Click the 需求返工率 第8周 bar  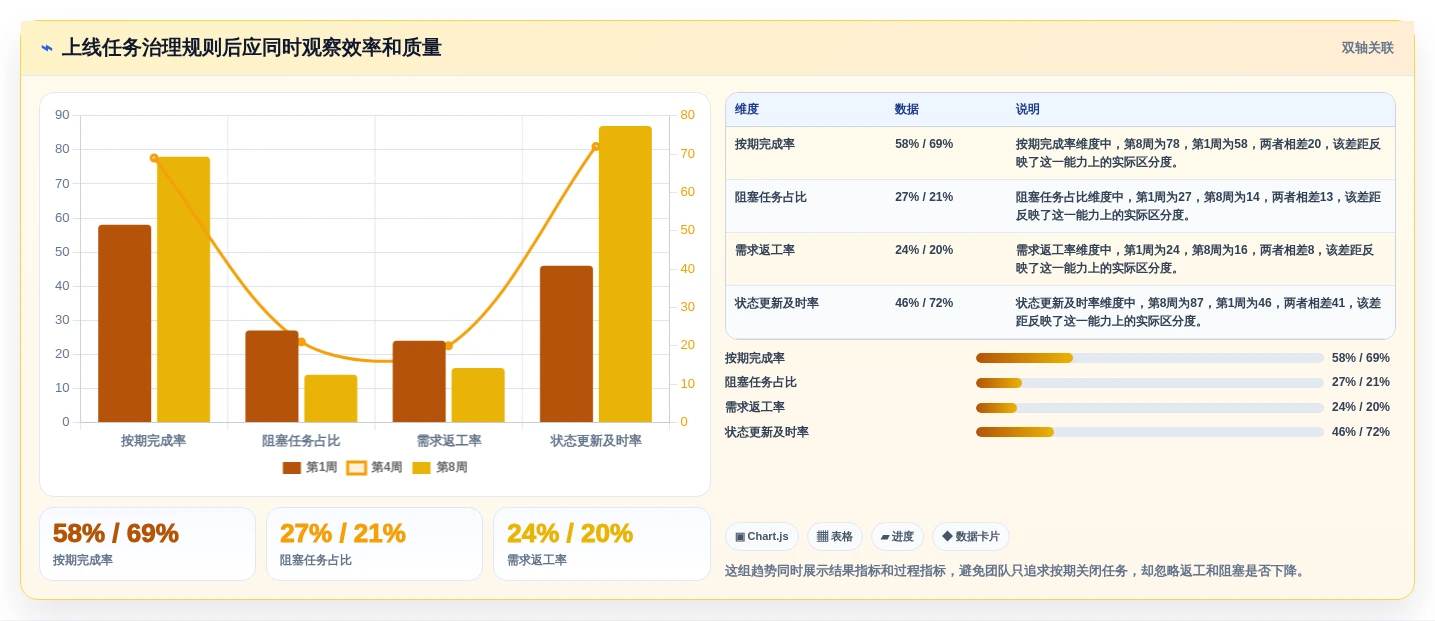[x=478, y=395]
